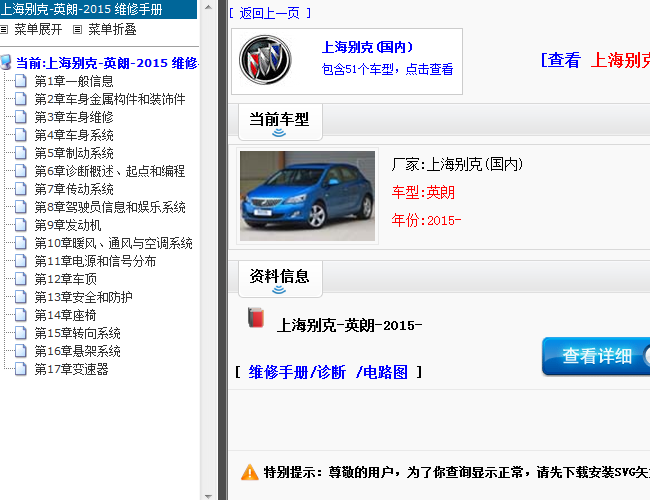Select the 资料信息 section tab
Viewport: 650px width, 500px height.
pyautogui.click(x=280, y=279)
